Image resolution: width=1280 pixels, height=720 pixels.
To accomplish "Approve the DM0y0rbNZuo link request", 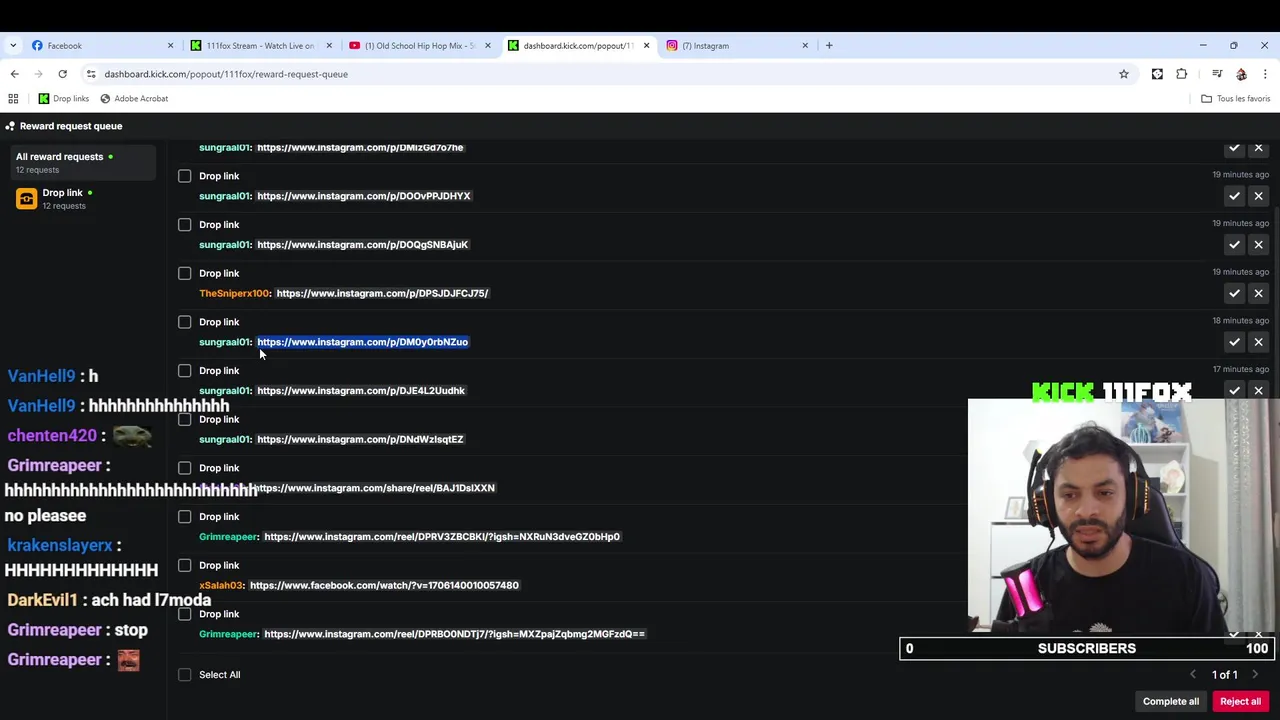I will click(x=1234, y=342).
